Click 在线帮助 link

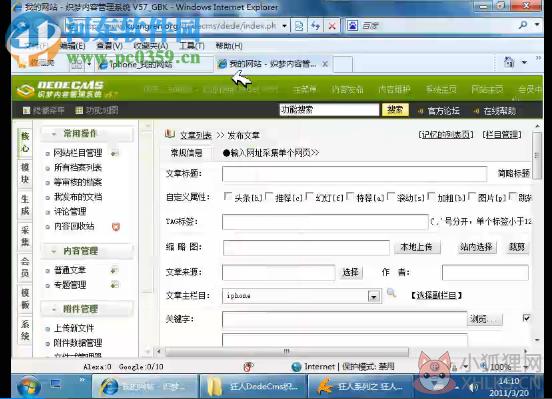(x=500, y=111)
